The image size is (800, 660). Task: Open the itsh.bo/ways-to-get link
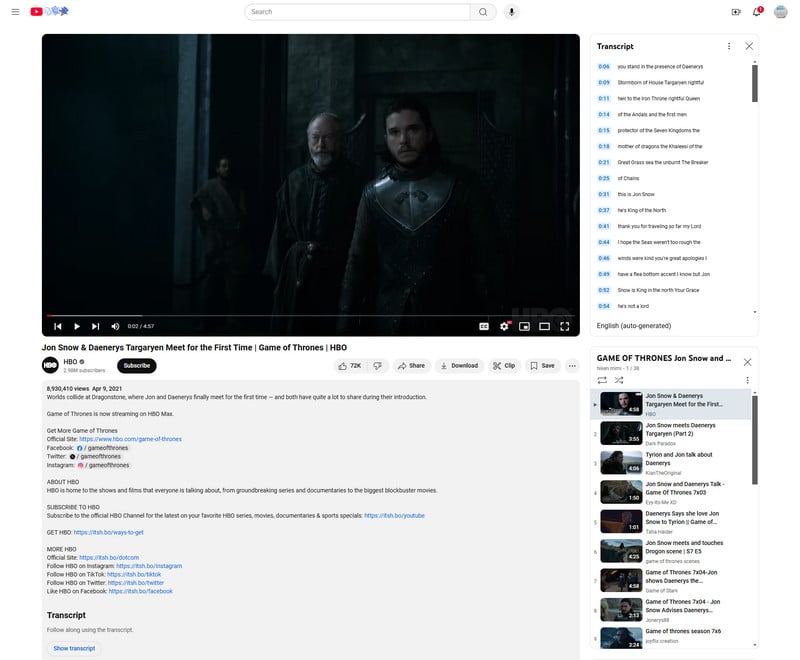pos(109,532)
